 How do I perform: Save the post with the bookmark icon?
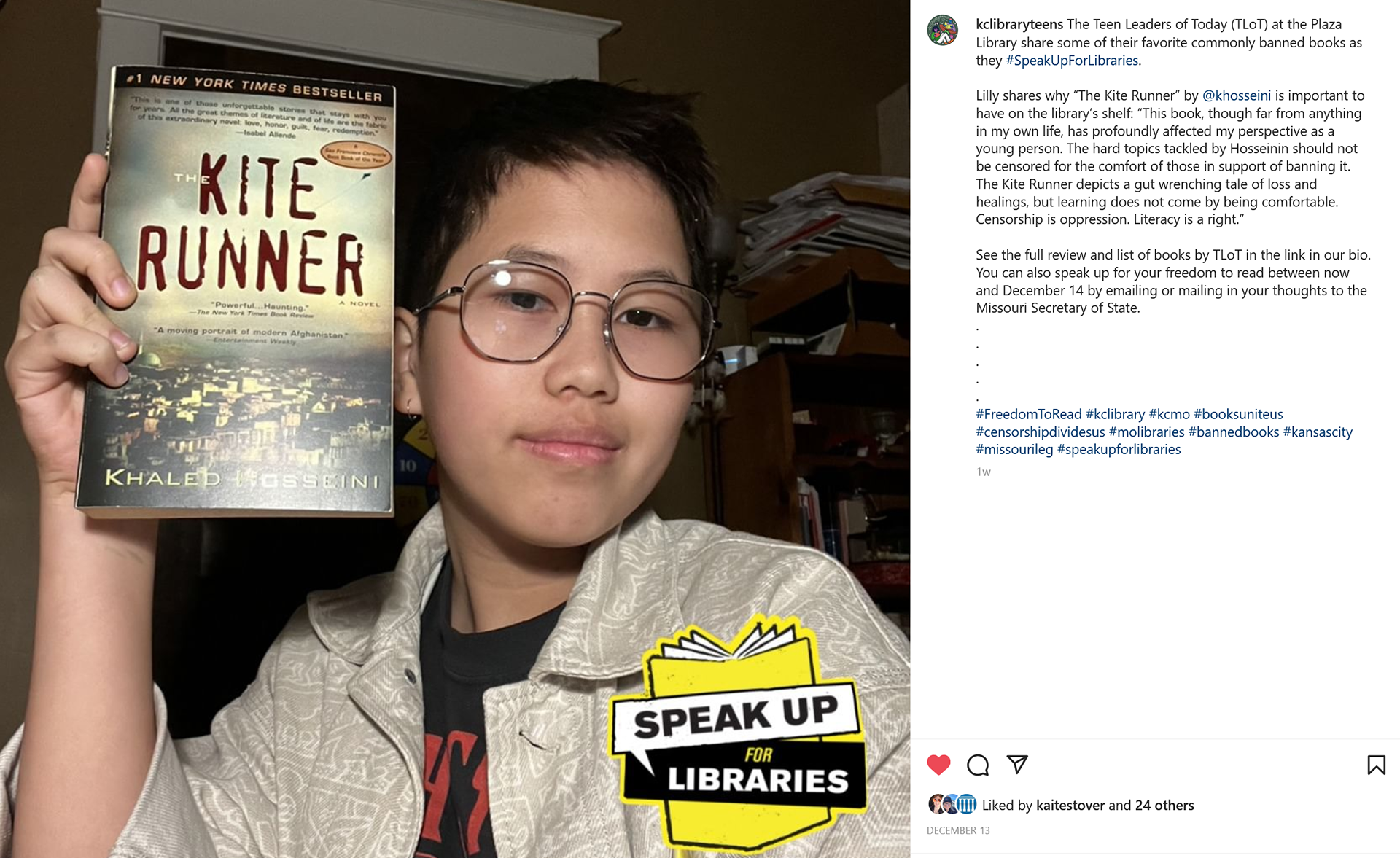[1376, 765]
